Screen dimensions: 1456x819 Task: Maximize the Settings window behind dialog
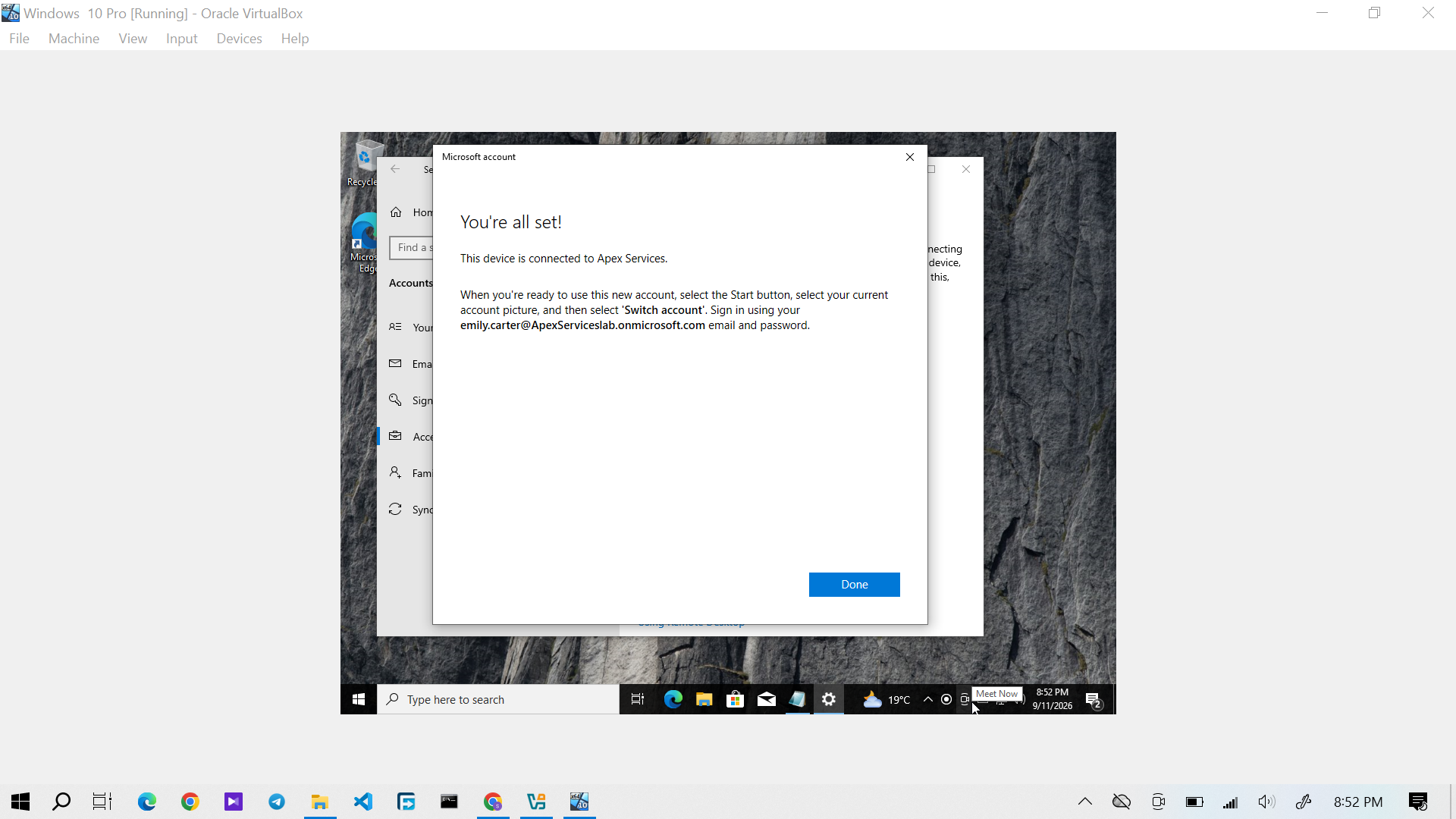pyautogui.click(x=932, y=169)
